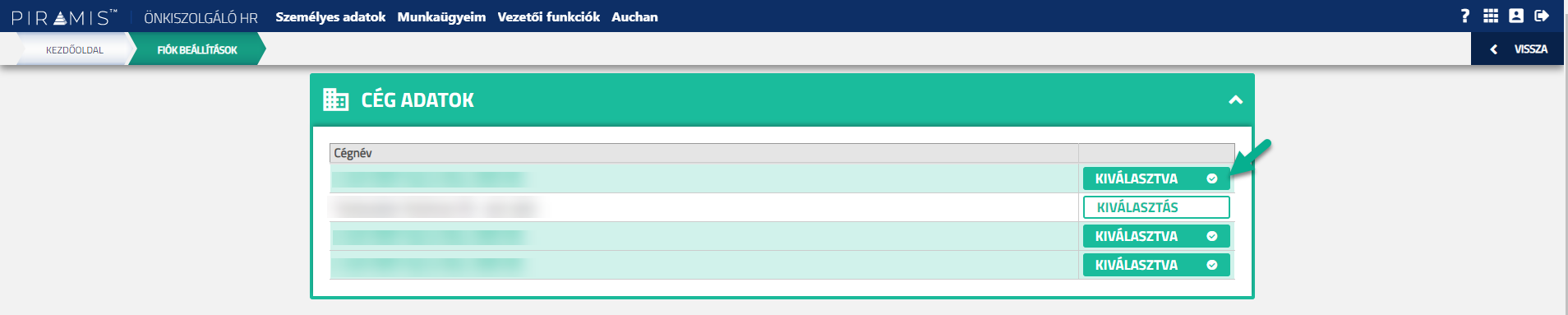Screen dimensions: 1568x315
Task: Open the apps grid icon
Action: tap(1491, 16)
